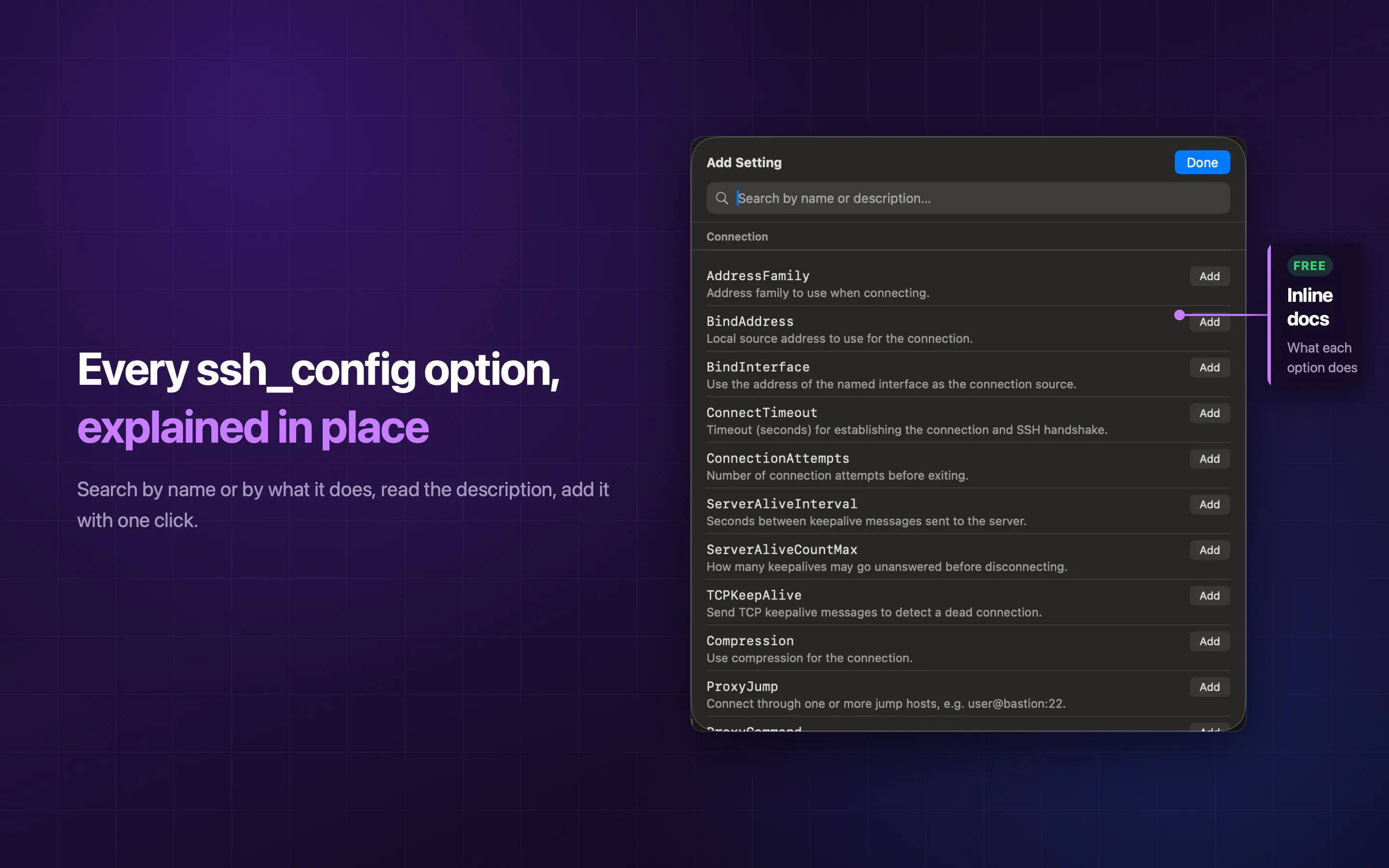
Task: Select the BindAddress option name
Action: pos(749,322)
